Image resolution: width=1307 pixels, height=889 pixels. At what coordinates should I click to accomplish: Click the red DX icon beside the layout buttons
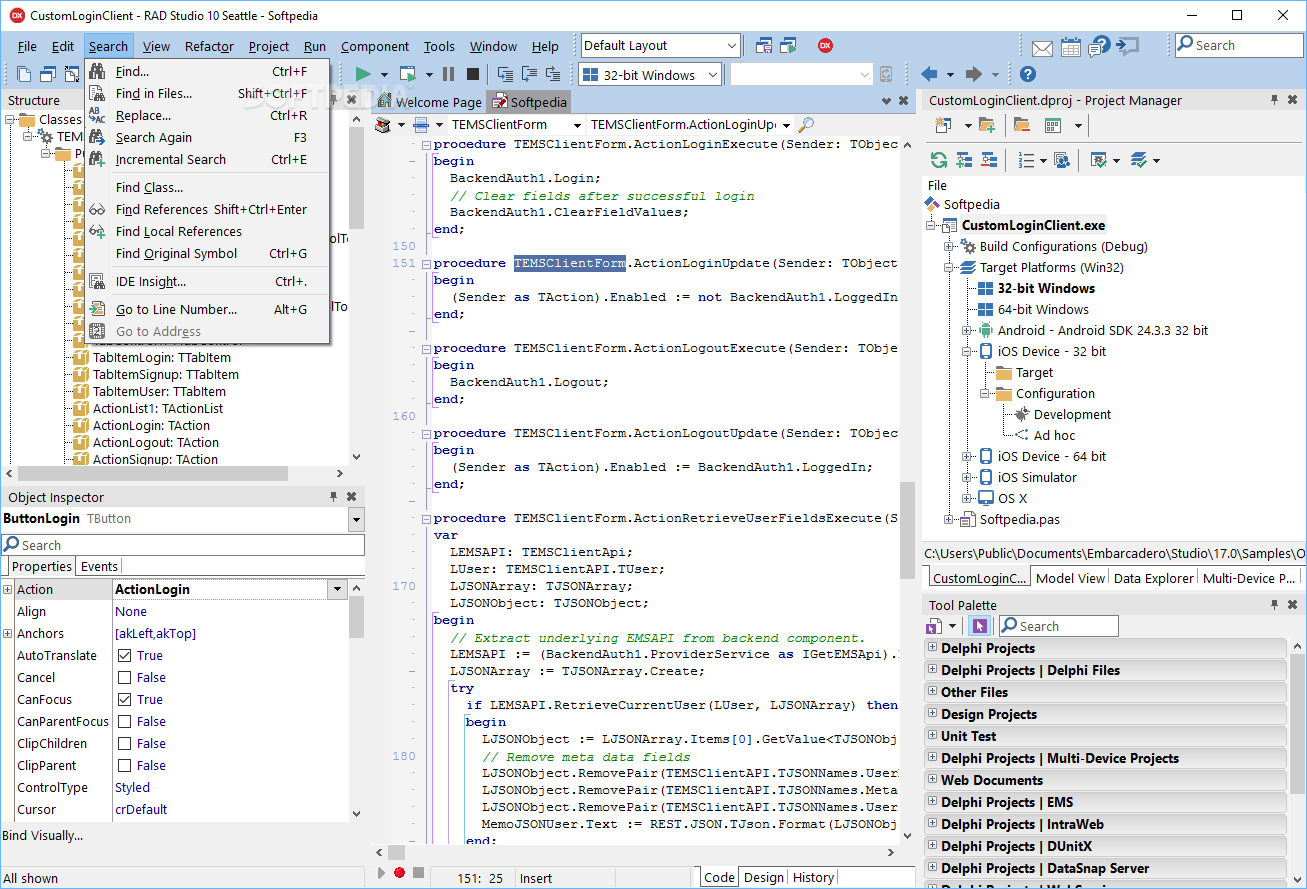point(825,45)
